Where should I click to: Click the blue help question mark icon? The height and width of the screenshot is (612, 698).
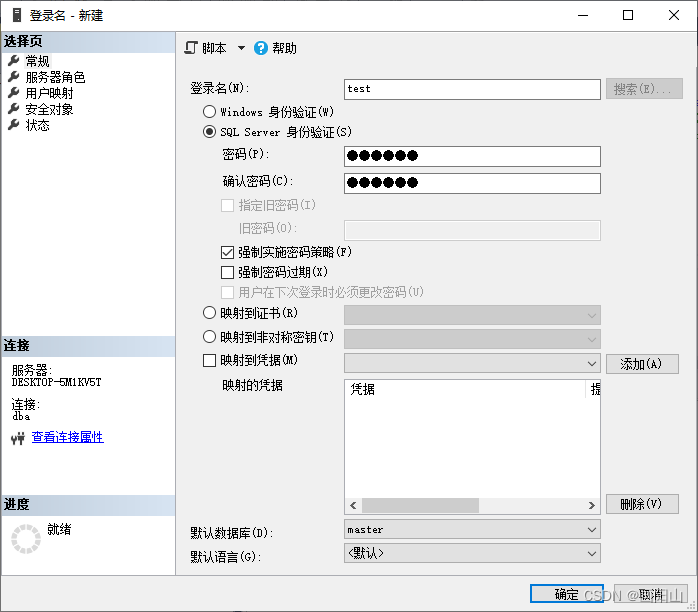coord(261,48)
